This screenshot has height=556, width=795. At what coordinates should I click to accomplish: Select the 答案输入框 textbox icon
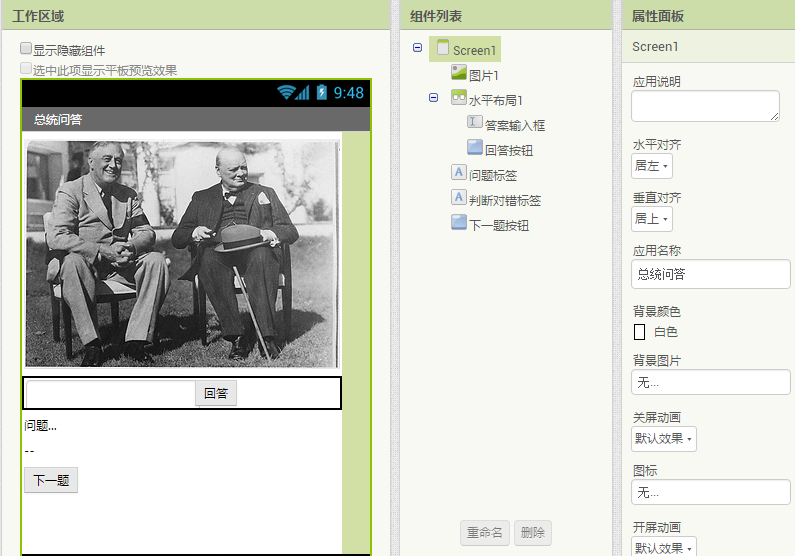(x=475, y=123)
